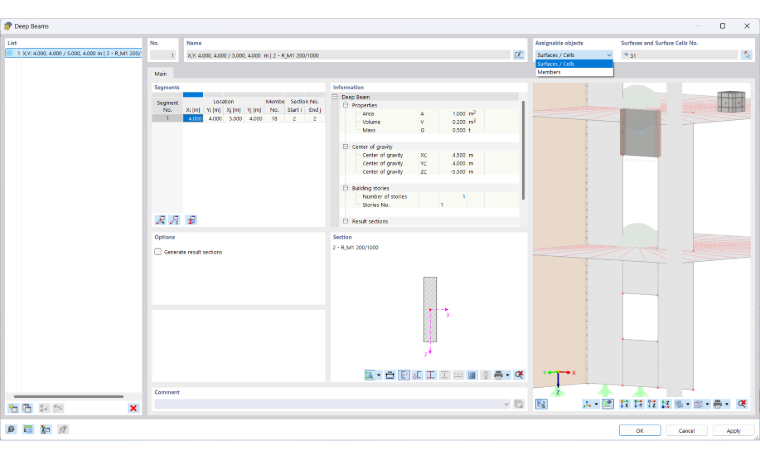Screen dimensions: 760x459
Task: Collapse the Building stories node
Action: [346, 188]
